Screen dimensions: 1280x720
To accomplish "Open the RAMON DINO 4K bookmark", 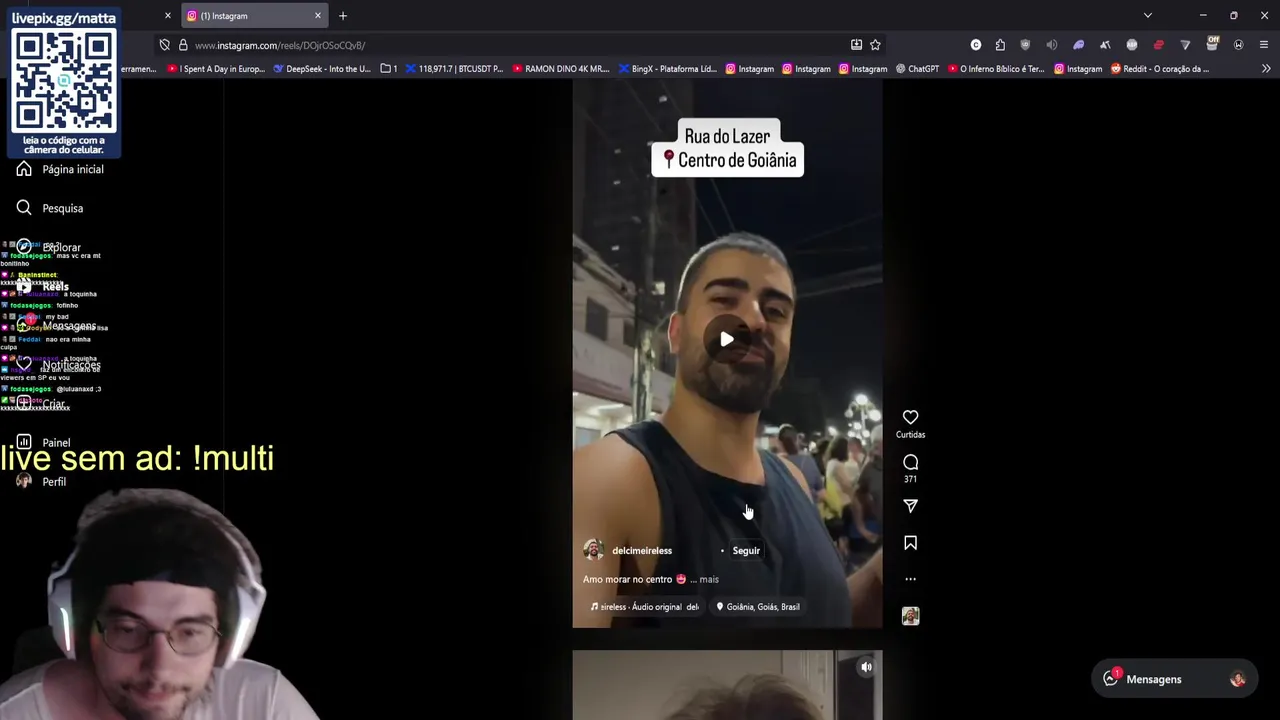I will tap(560, 69).
